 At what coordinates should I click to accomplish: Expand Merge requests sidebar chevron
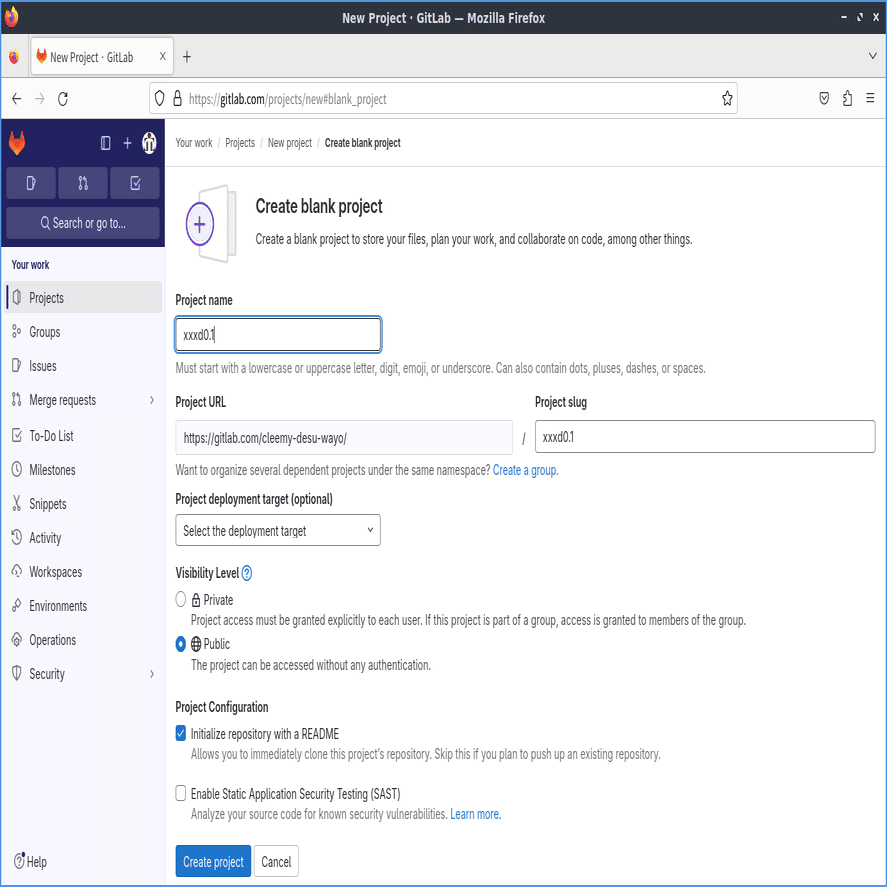point(152,401)
